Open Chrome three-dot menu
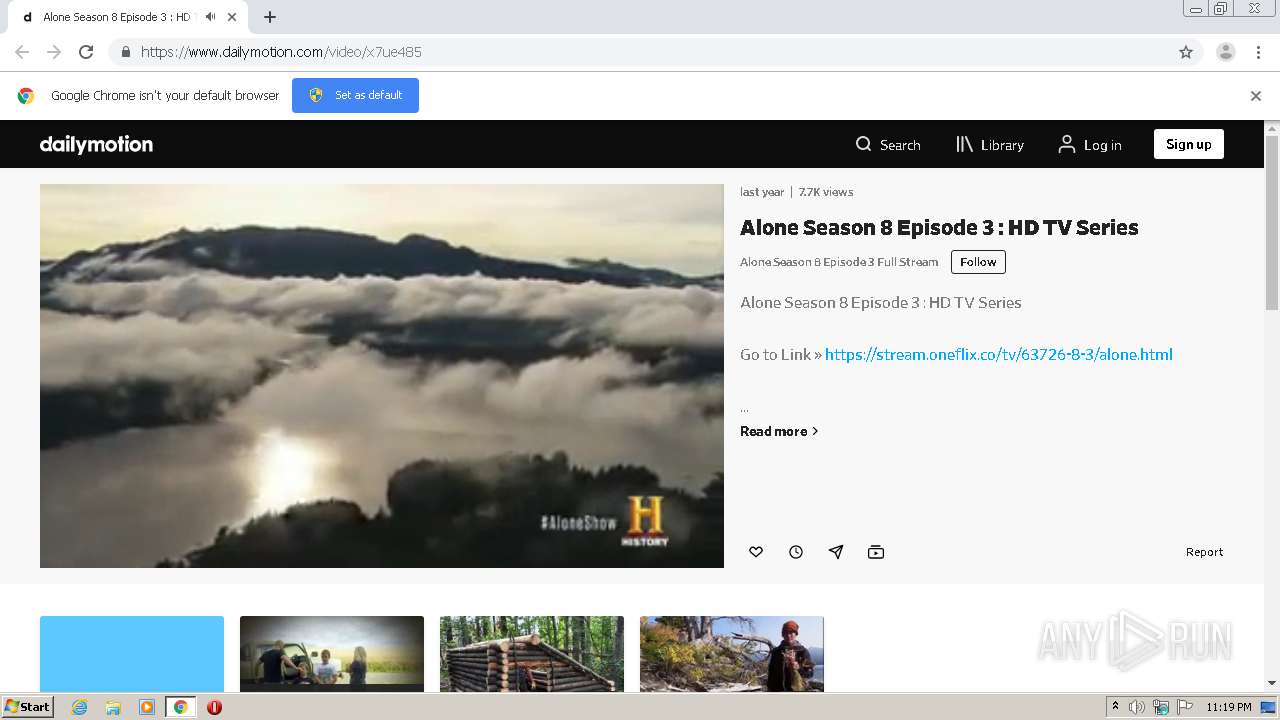Viewport: 1280px width, 720px height. pos(1258,52)
